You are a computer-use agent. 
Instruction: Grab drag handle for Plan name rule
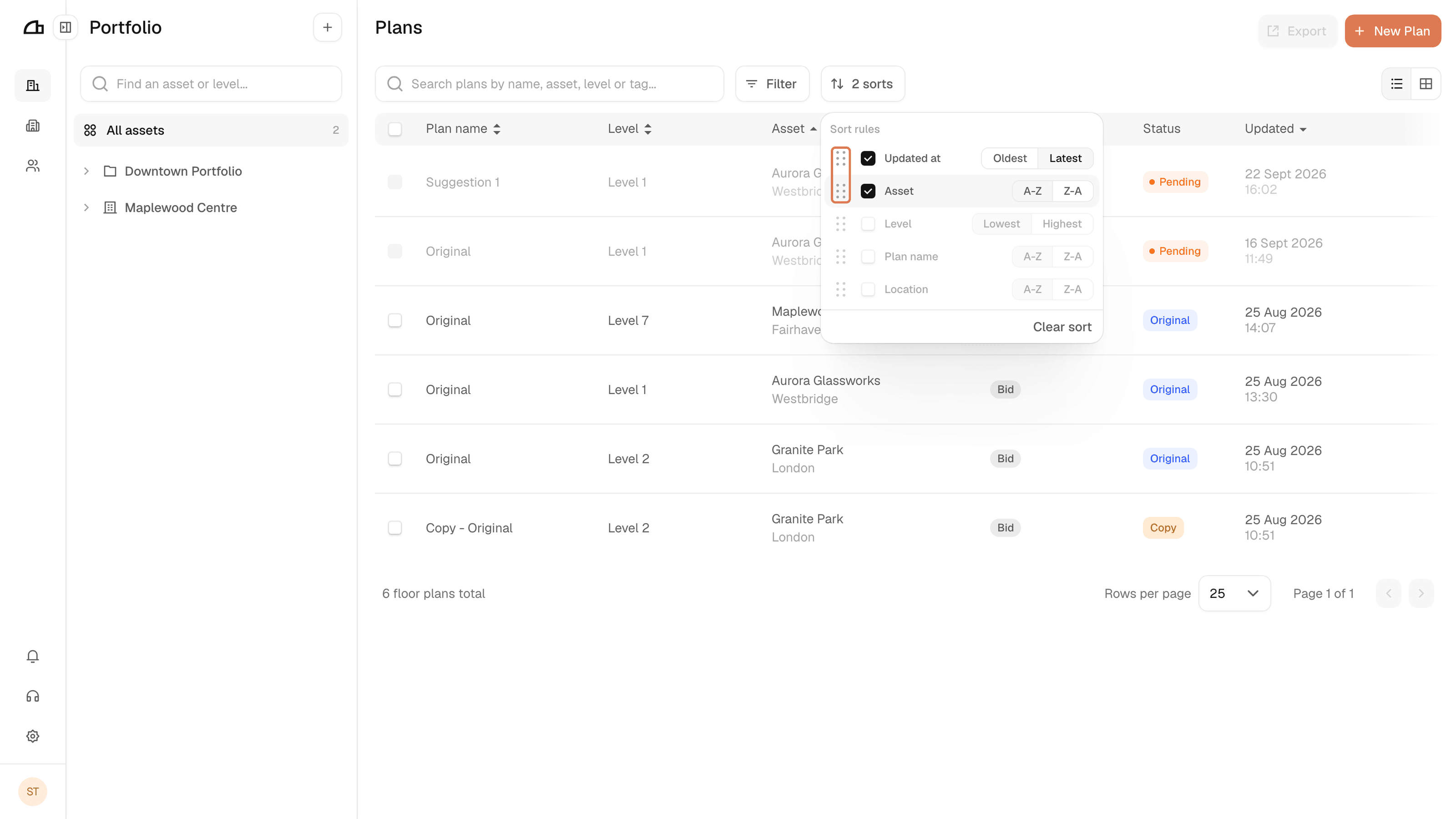(x=840, y=257)
